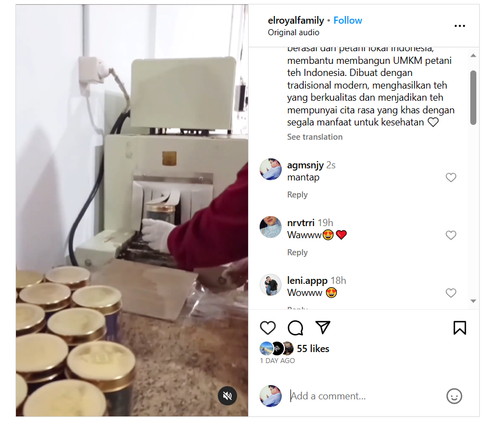Like nrvtrri's "Wawww" comment
Viewport: 500px width, 428px height.
[451, 235]
